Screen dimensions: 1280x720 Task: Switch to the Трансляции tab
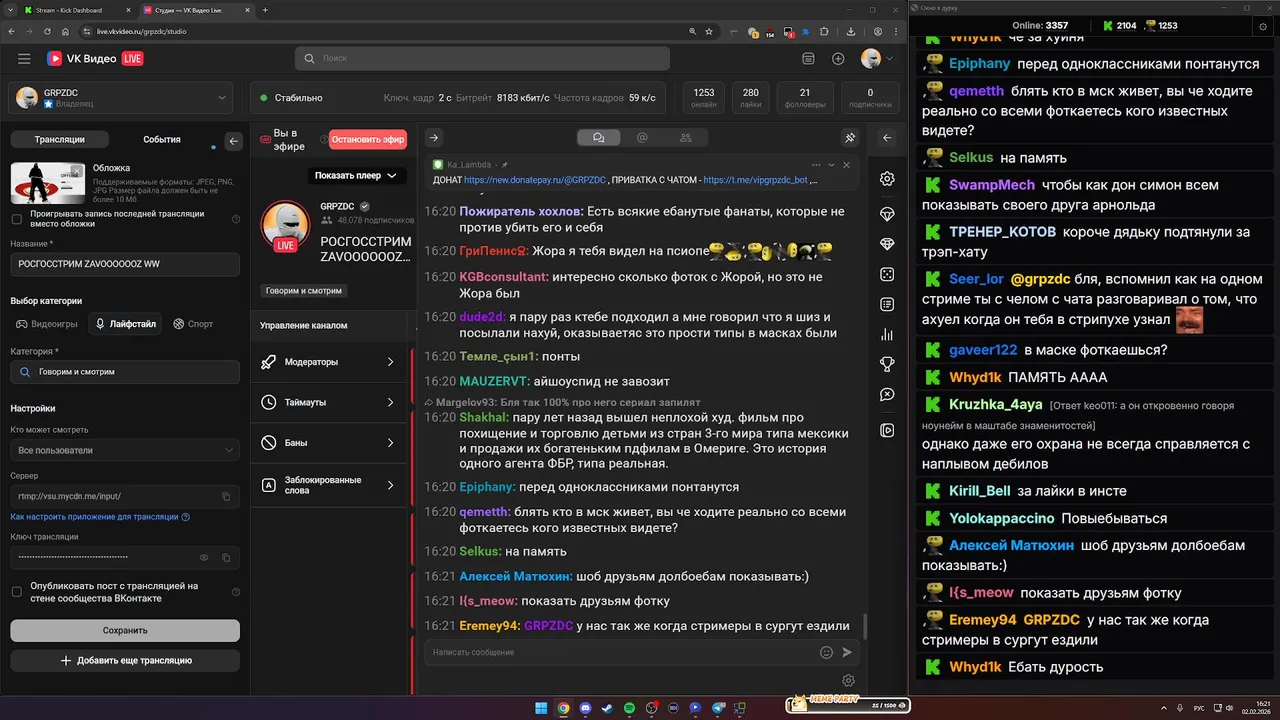59,140
